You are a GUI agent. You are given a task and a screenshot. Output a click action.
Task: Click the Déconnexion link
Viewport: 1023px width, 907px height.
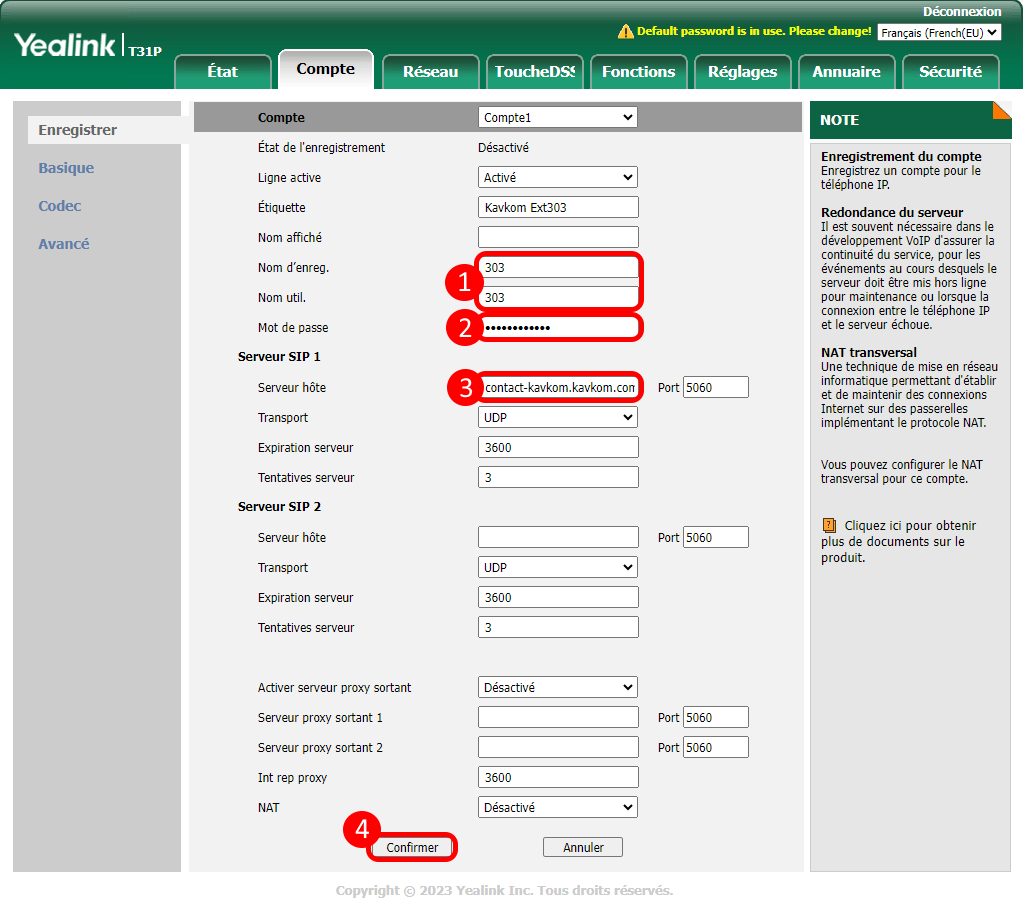[961, 12]
